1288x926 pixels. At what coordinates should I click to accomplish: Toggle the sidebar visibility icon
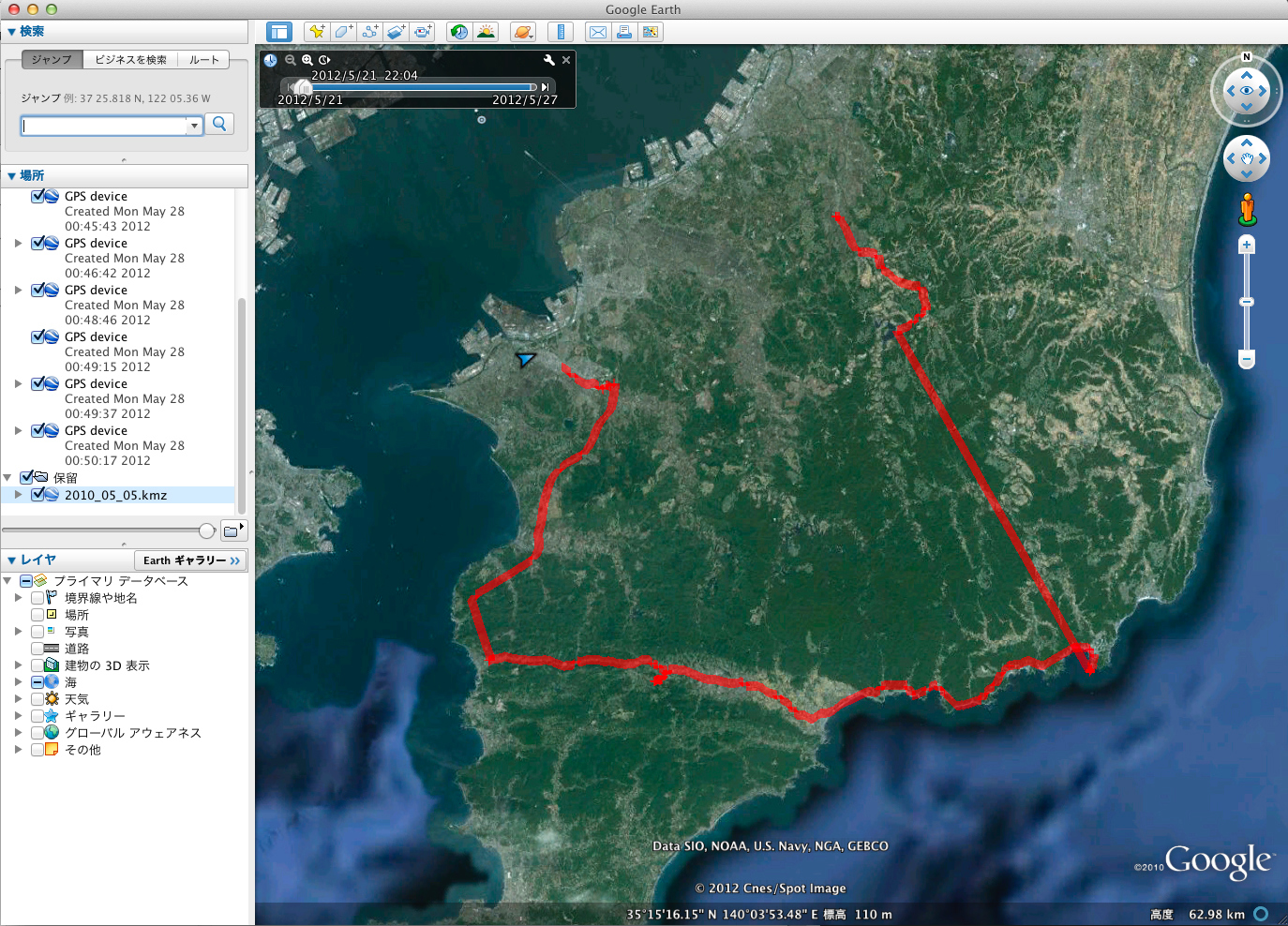[x=279, y=31]
